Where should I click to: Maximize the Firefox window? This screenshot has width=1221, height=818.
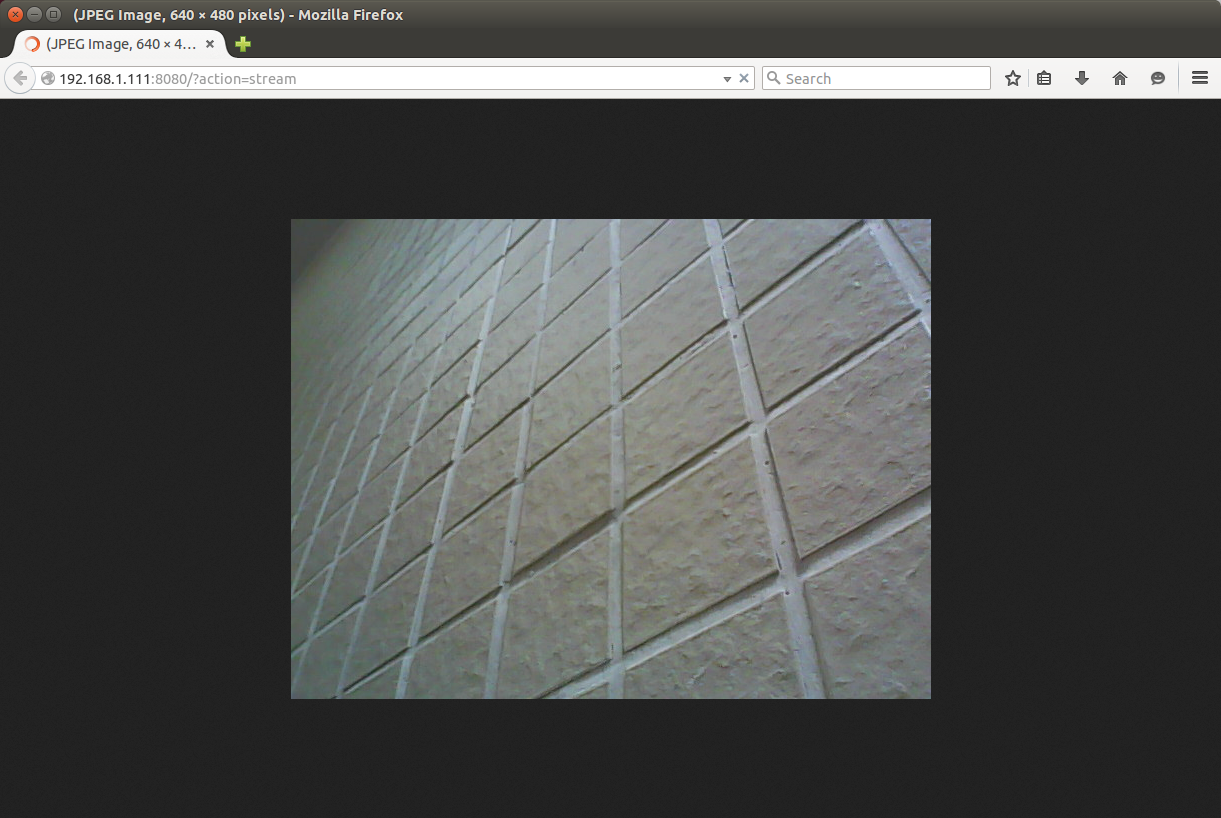coord(53,14)
